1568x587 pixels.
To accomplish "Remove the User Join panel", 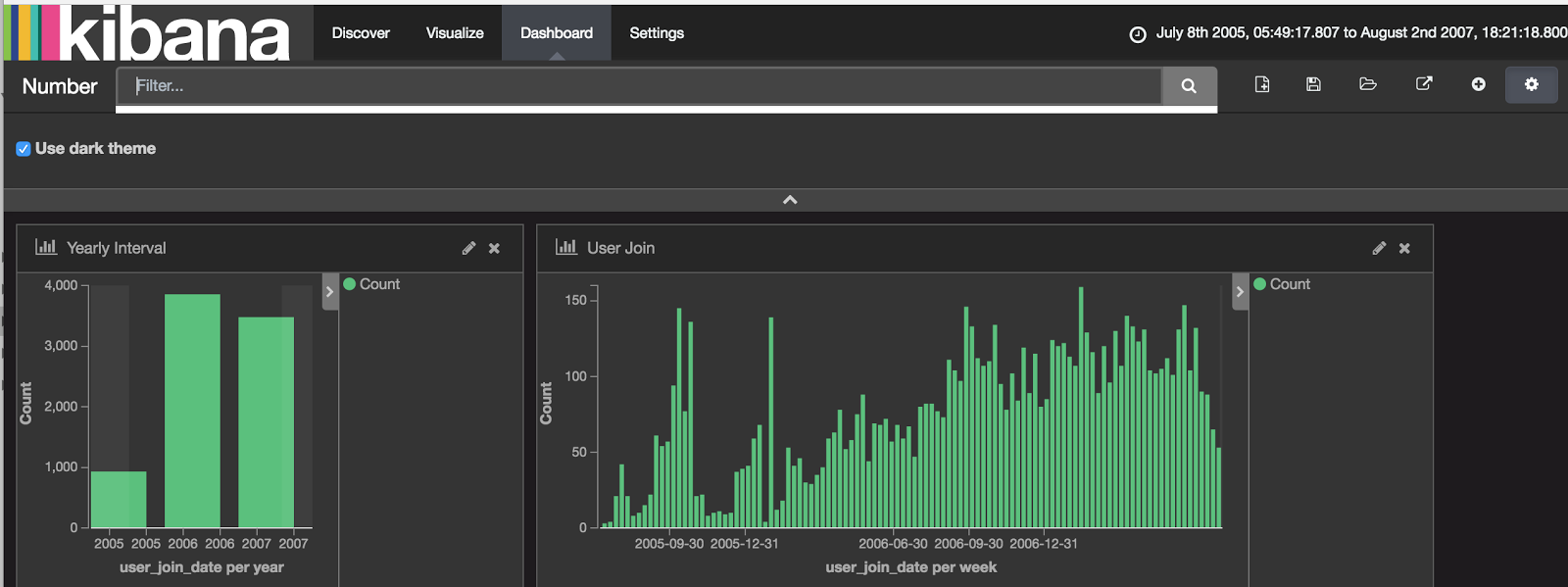I will [x=1404, y=249].
